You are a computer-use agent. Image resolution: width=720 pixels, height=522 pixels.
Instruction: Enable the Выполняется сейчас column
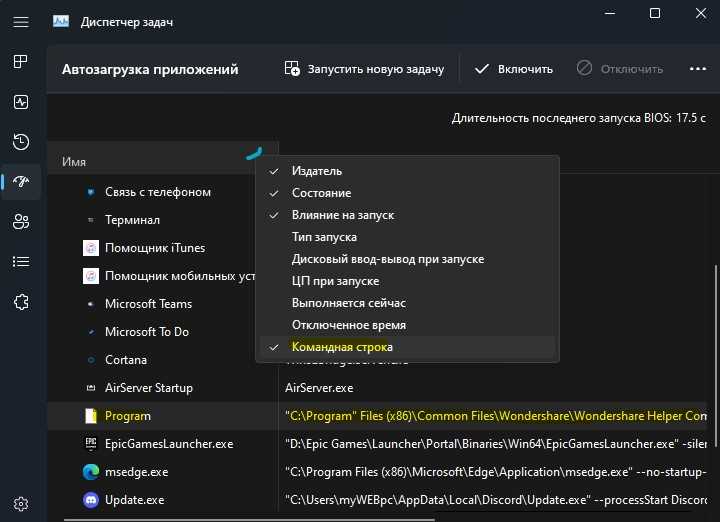coord(407,303)
